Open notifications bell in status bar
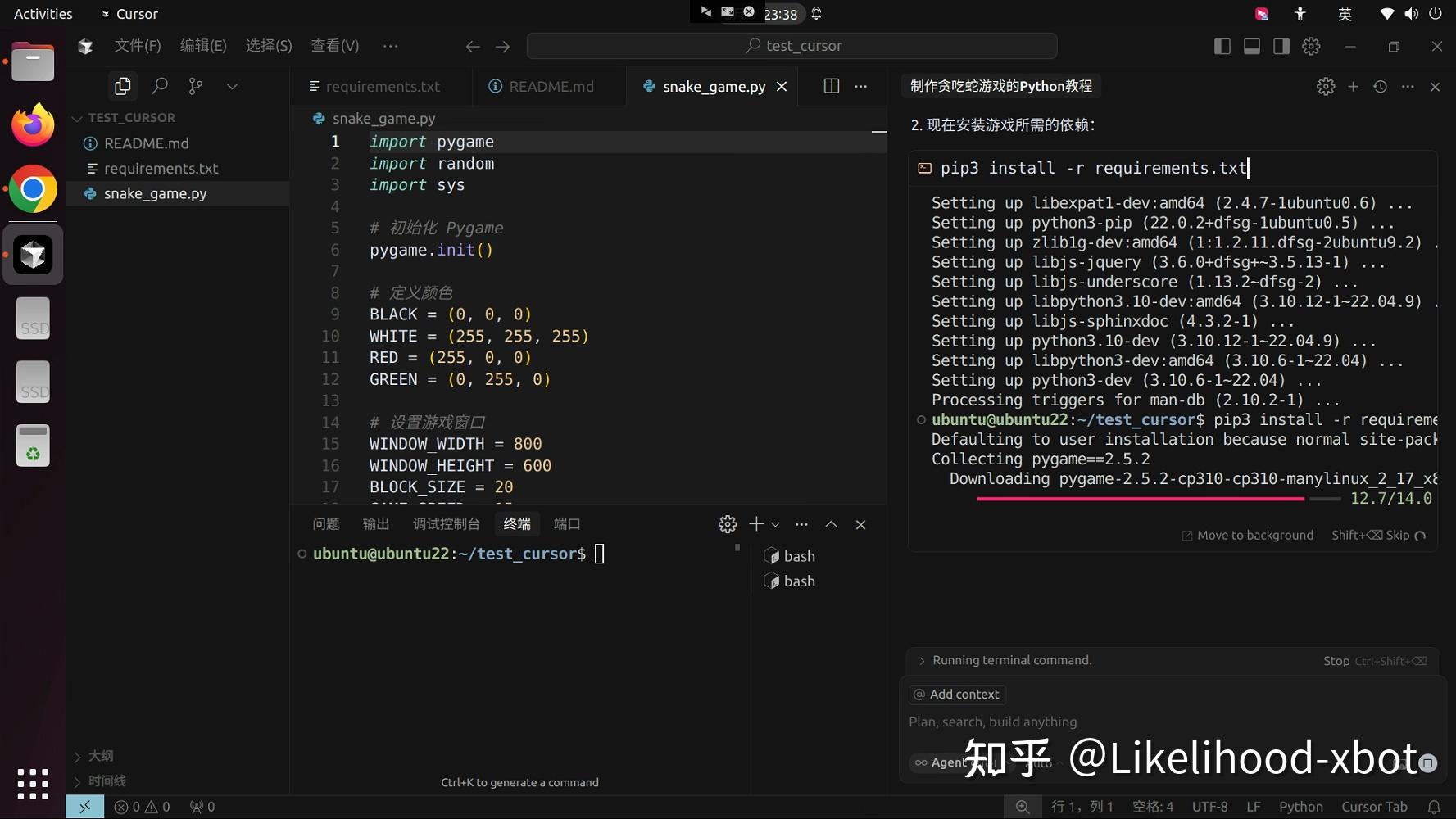1456x819 pixels. point(1434,807)
